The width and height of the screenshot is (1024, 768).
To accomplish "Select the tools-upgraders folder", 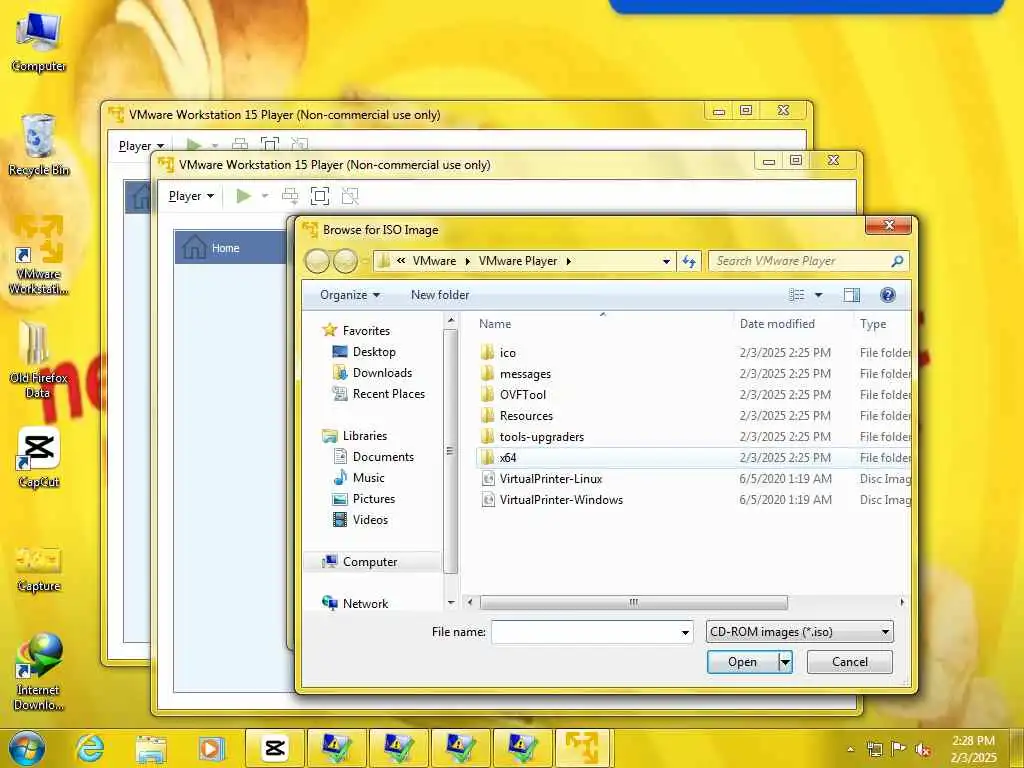I will (x=541, y=436).
